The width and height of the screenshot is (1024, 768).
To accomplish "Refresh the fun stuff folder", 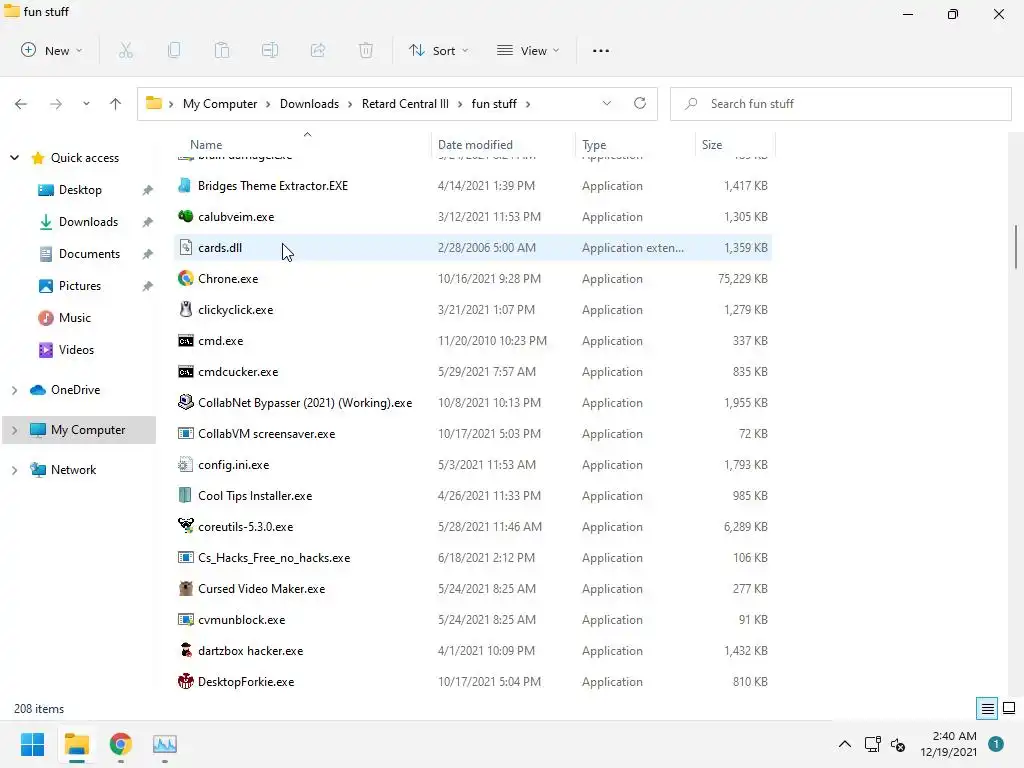I will tap(640, 103).
